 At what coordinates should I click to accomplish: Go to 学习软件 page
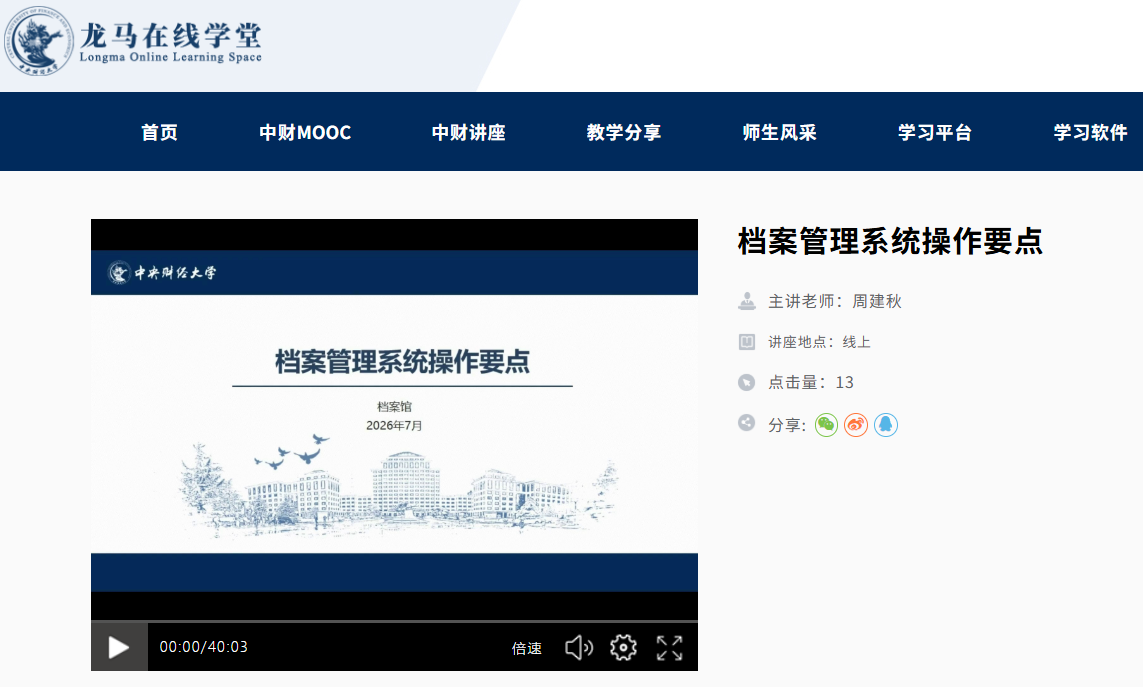[x=1091, y=132]
